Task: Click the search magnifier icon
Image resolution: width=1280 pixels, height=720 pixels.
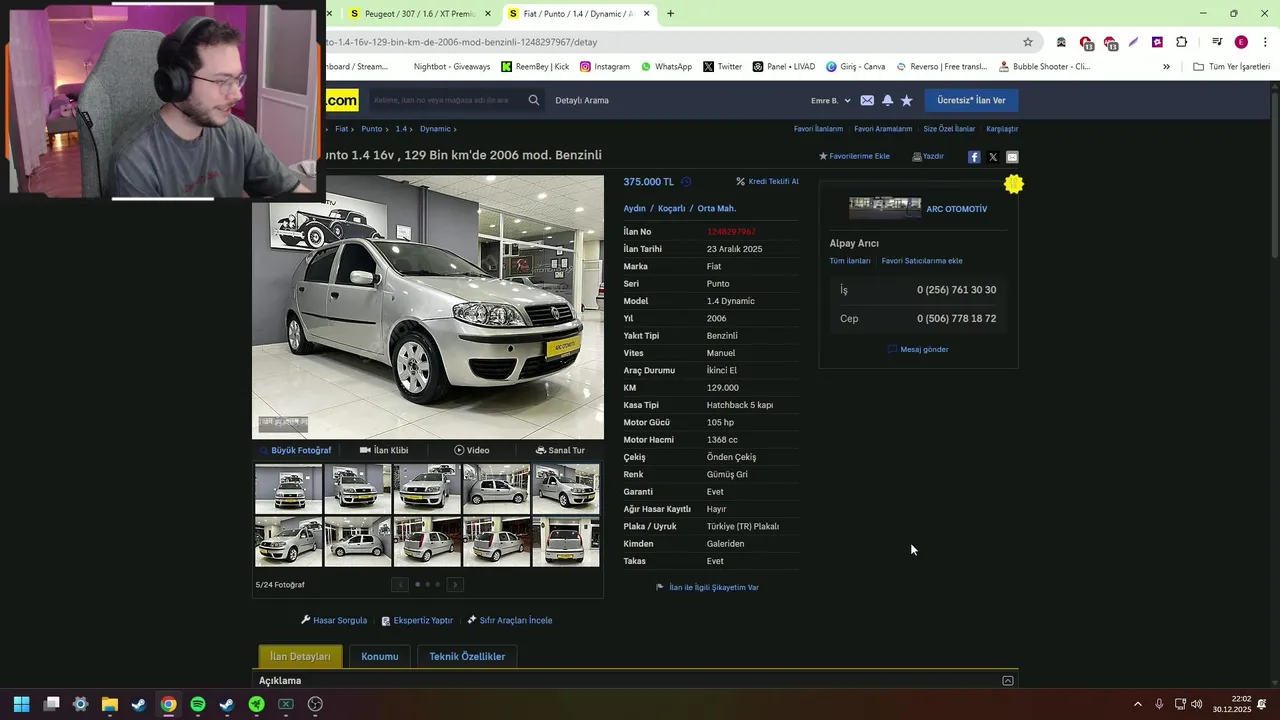Action: click(534, 100)
